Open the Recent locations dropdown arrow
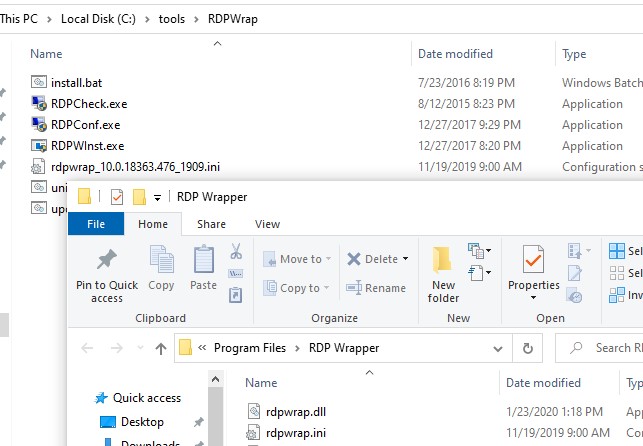Viewport: 643px width, 446px height. [140, 348]
